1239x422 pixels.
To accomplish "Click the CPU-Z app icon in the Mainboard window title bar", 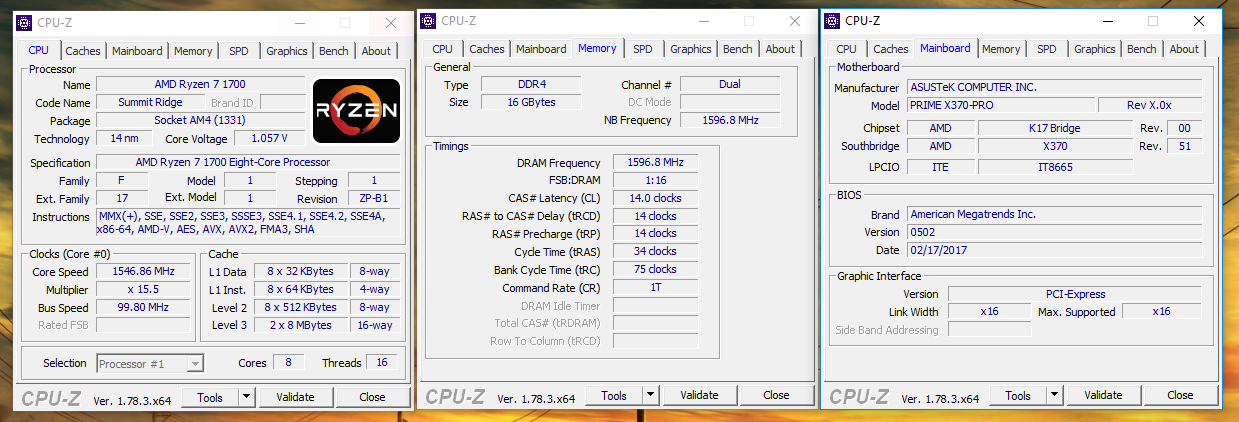I will click(832, 20).
